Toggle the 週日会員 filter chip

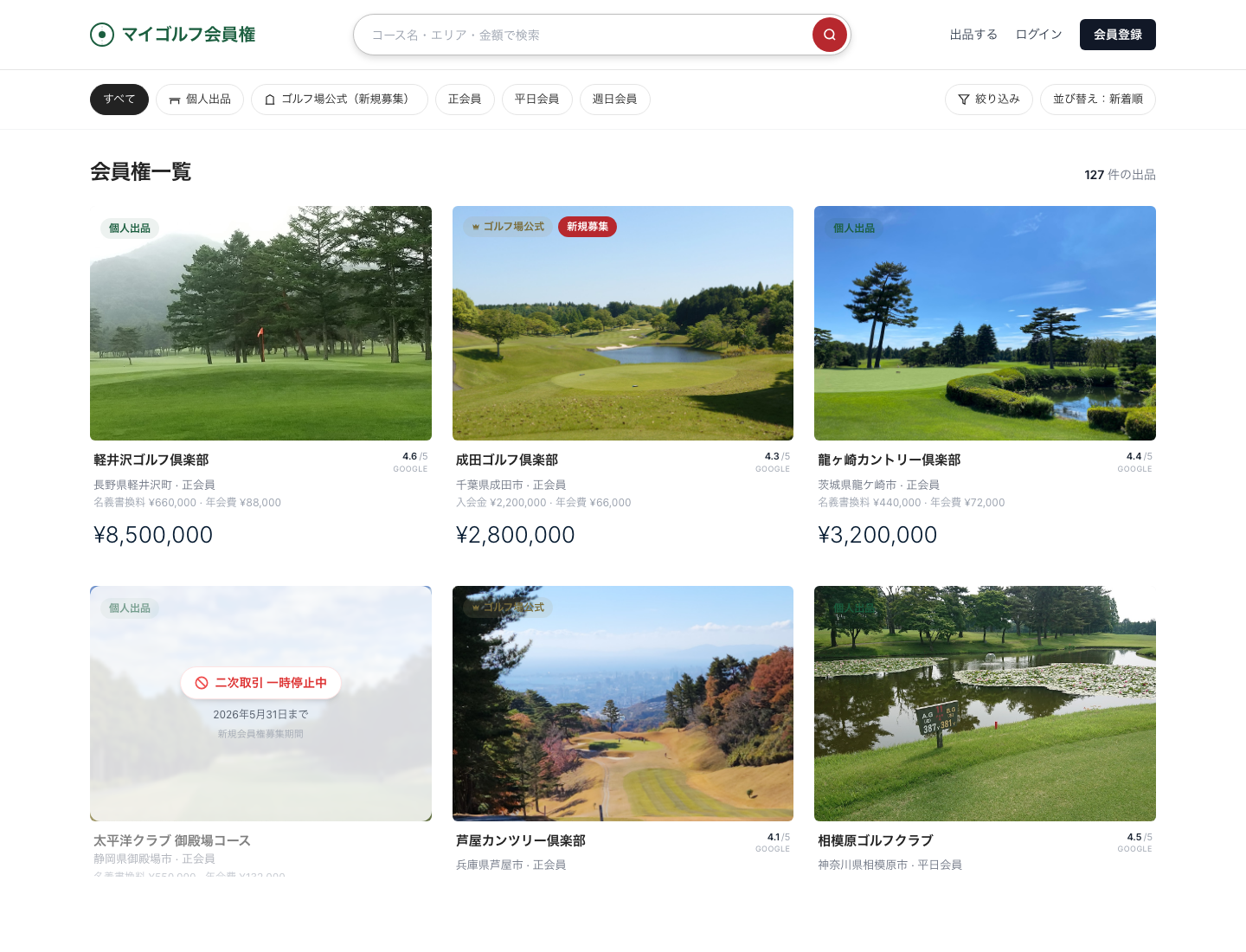tap(614, 100)
